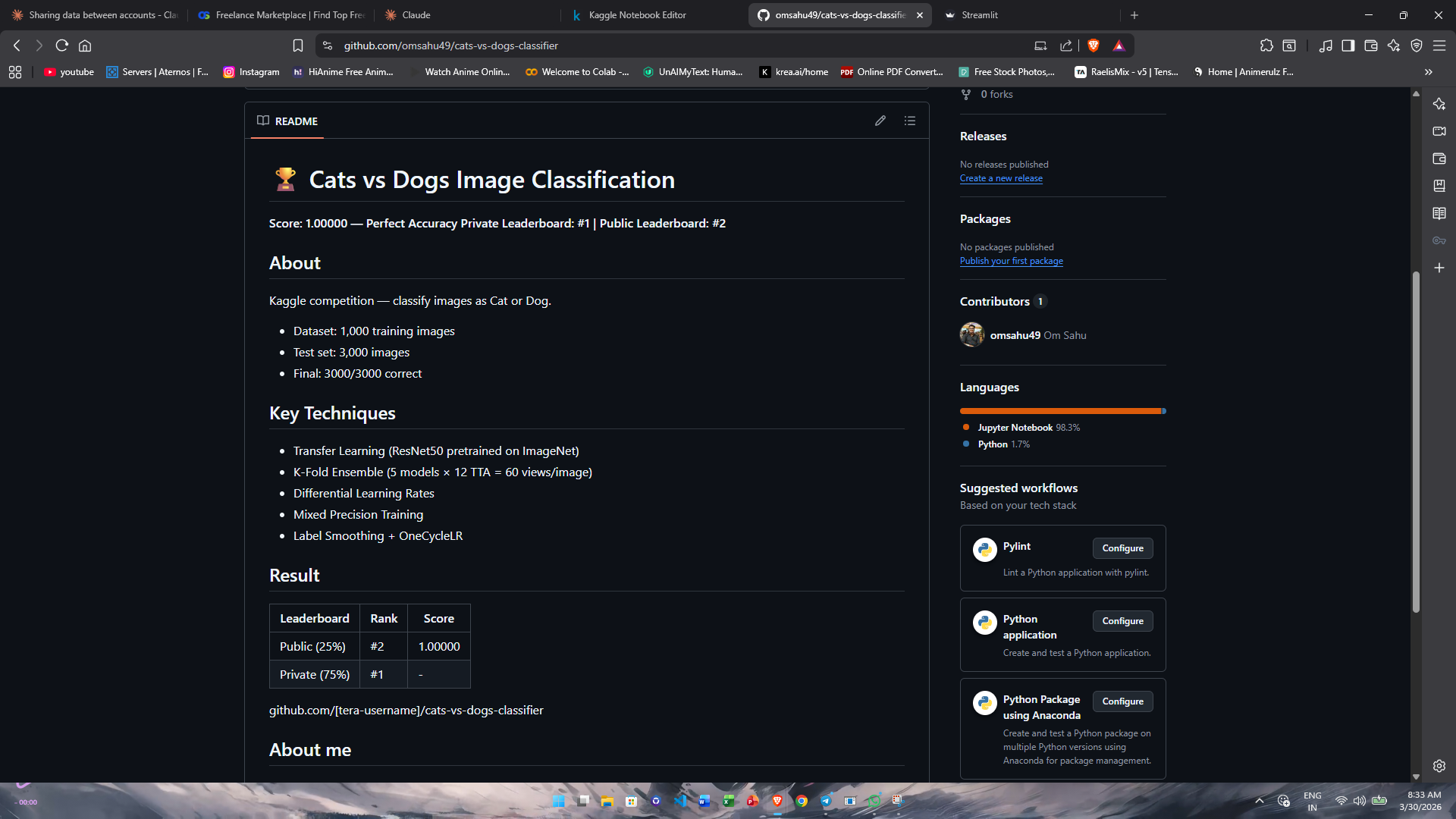This screenshot has height=819, width=1456.
Task: Open the browser hamburger menu
Action: tap(1439, 45)
